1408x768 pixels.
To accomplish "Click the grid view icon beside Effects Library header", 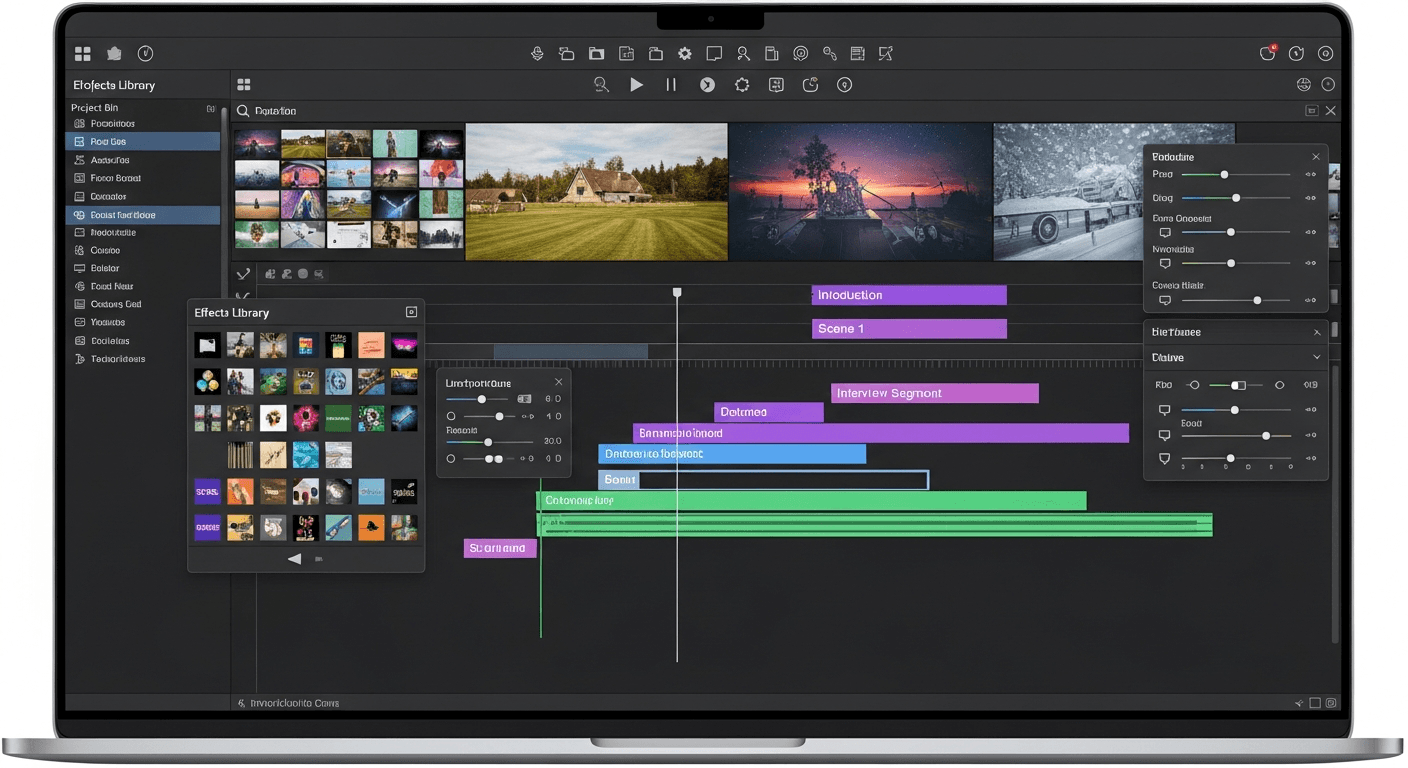I will (411, 311).
